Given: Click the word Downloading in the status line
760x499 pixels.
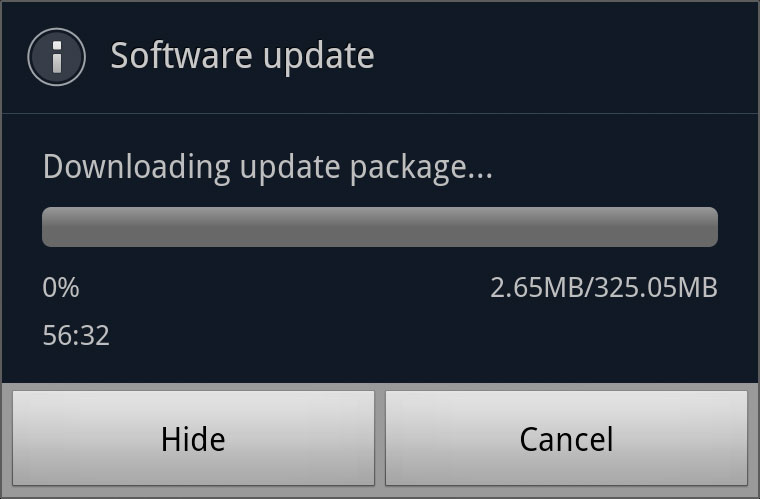Looking at the screenshot, I should click(x=136, y=168).
